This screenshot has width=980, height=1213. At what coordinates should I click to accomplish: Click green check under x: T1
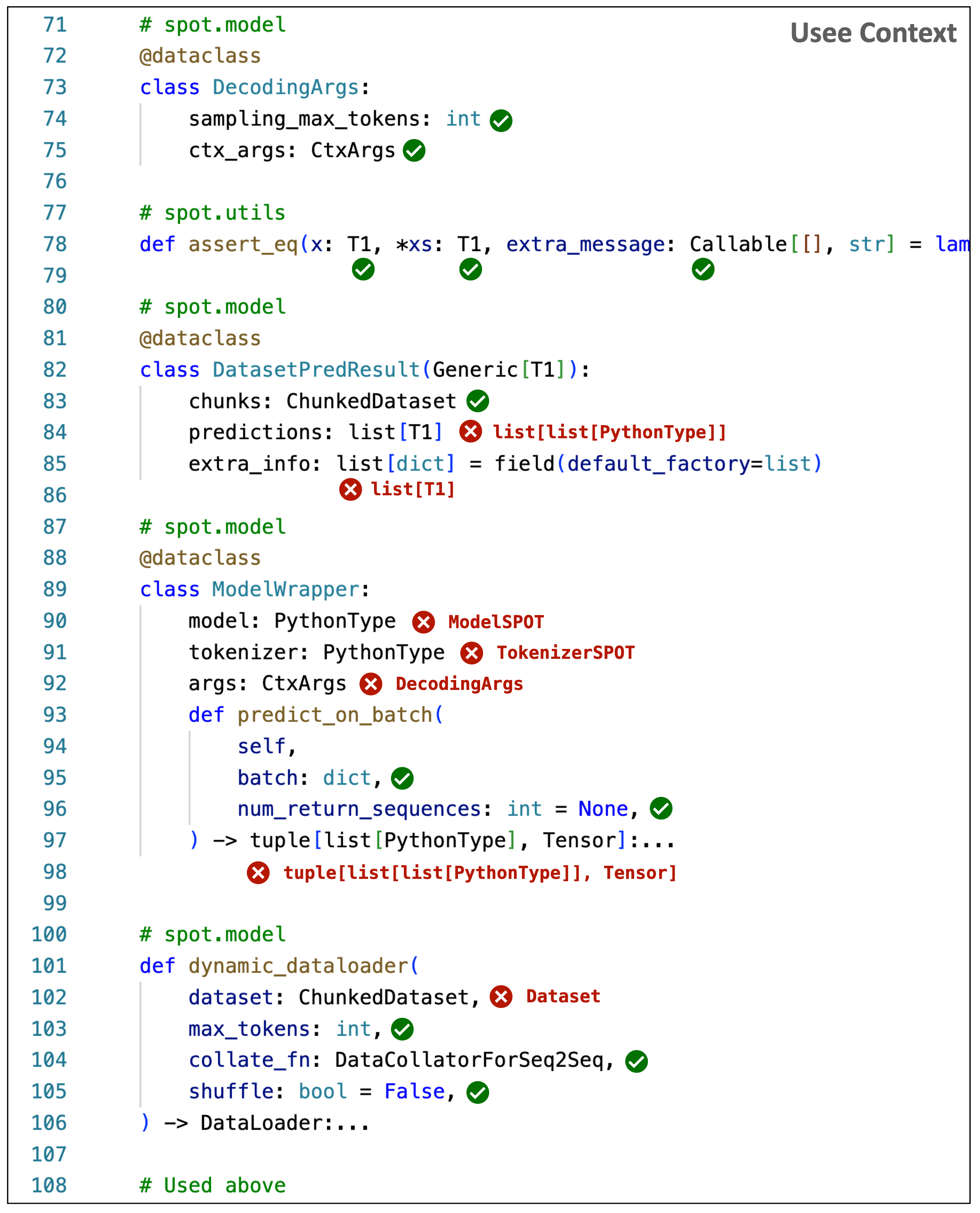[x=363, y=270]
